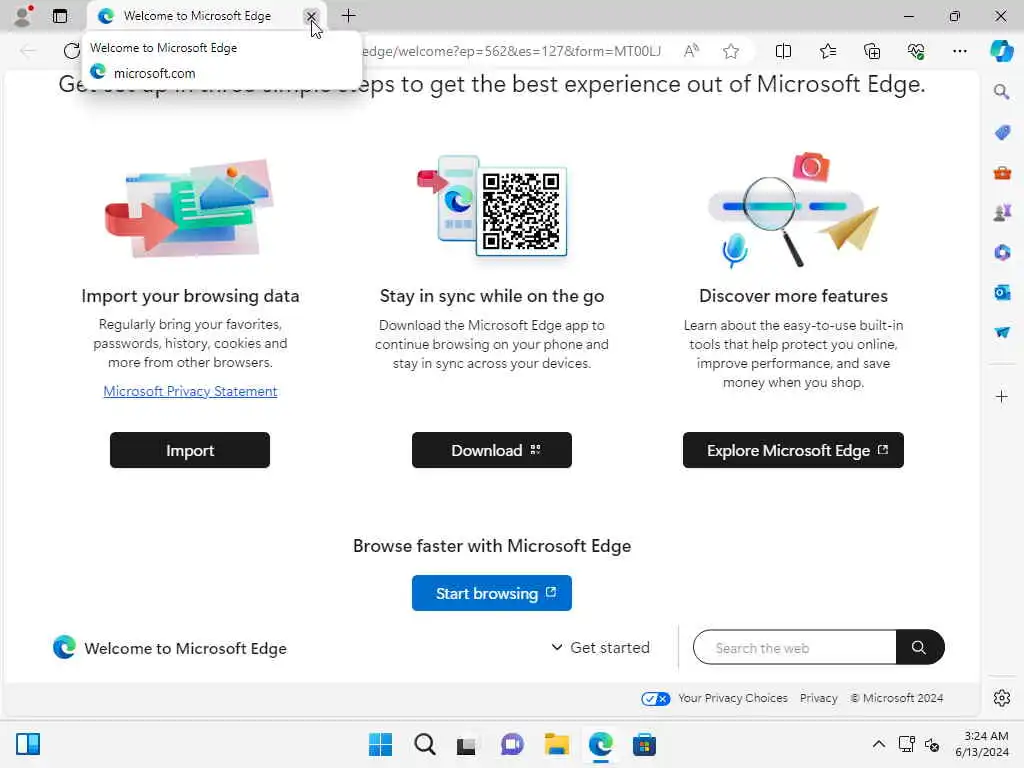Toggle the privacy choices check icon
The height and width of the screenshot is (768, 1024).
655,699
